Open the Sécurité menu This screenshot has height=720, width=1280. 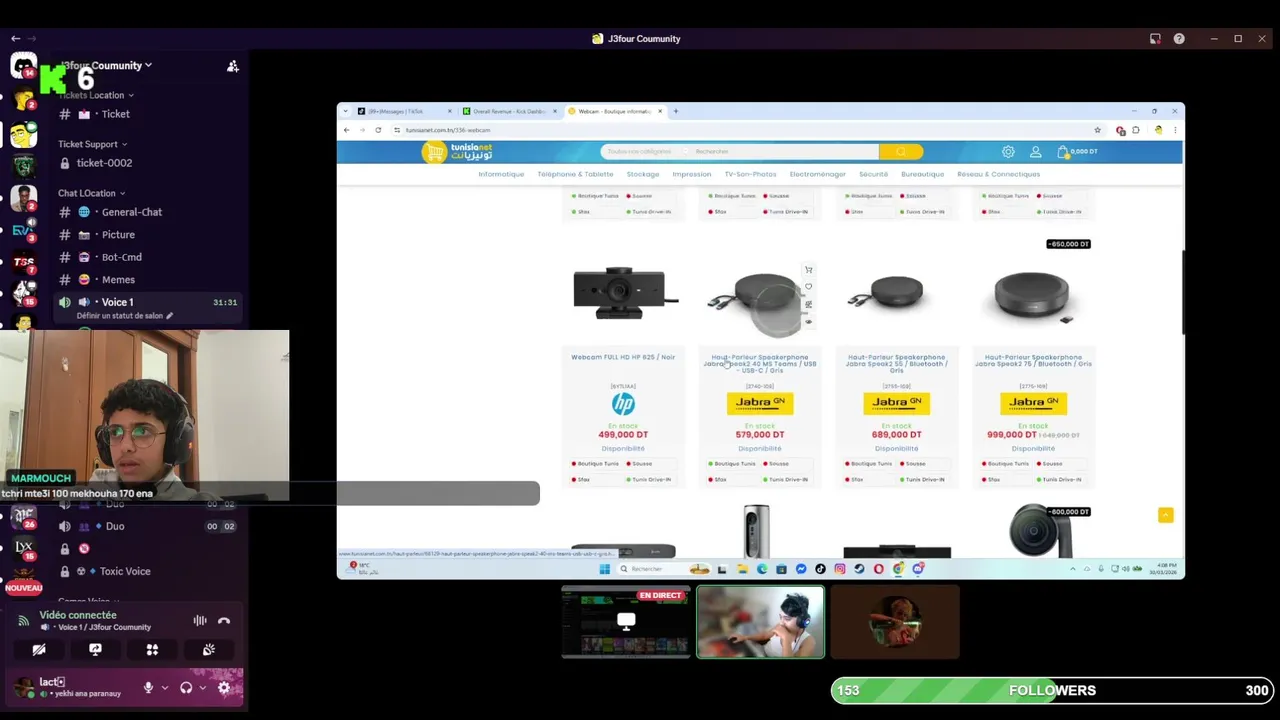pos(873,174)
